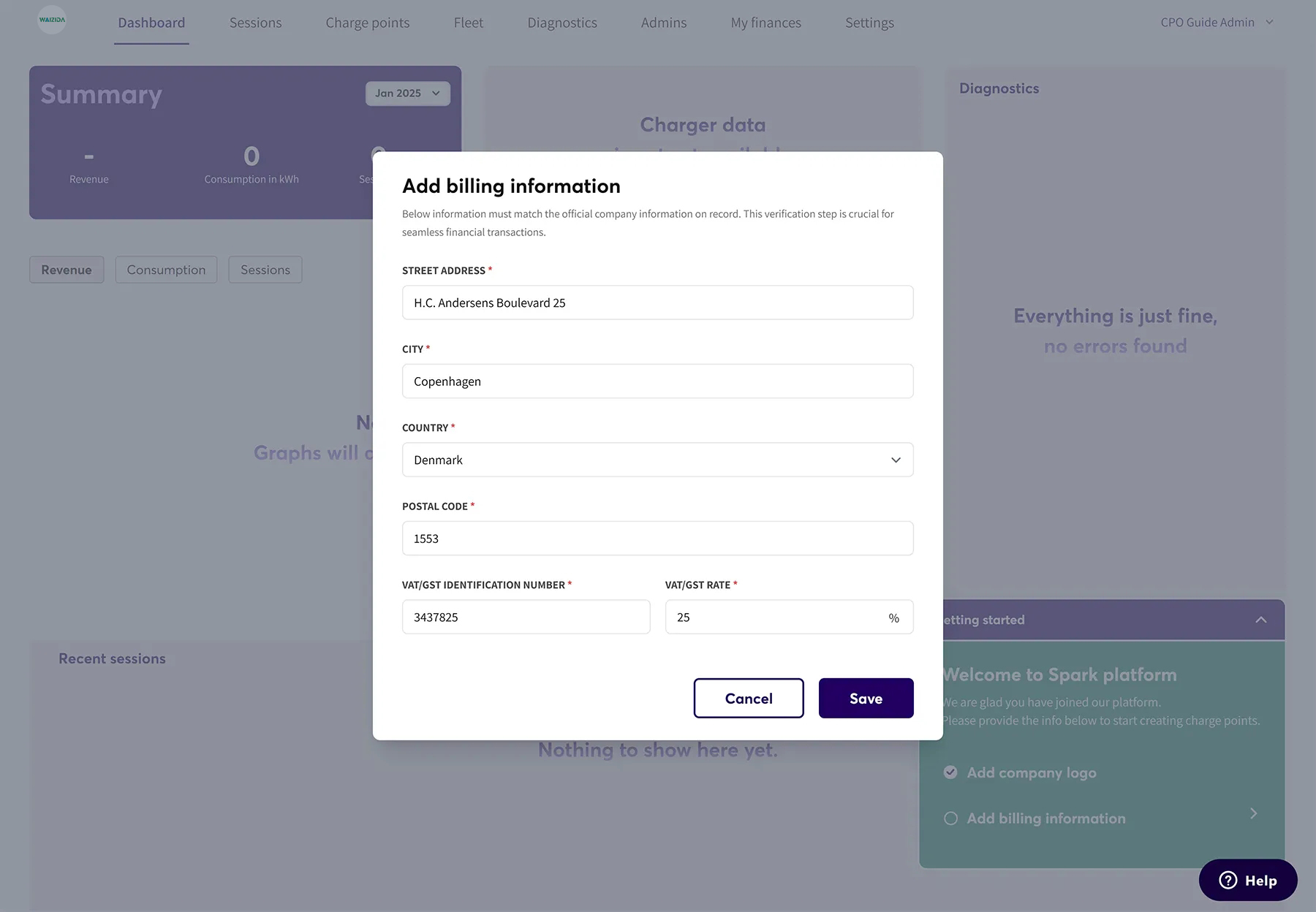Screen dimensions: 1316x912
Task: Click the Waizida company logo
Action: point(52,20)
